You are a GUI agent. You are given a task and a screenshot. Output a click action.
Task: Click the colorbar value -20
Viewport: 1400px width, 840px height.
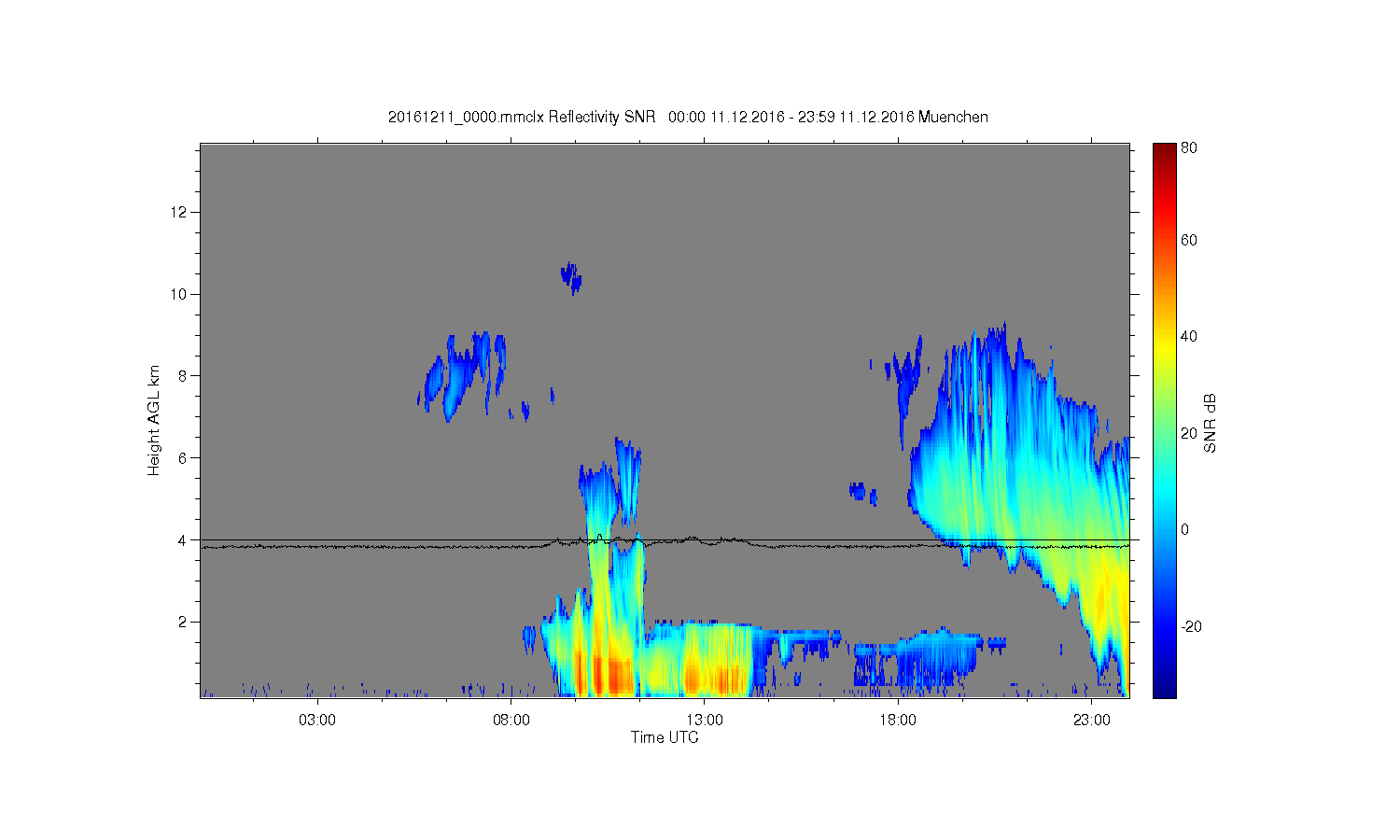(x=1191, y=626)
